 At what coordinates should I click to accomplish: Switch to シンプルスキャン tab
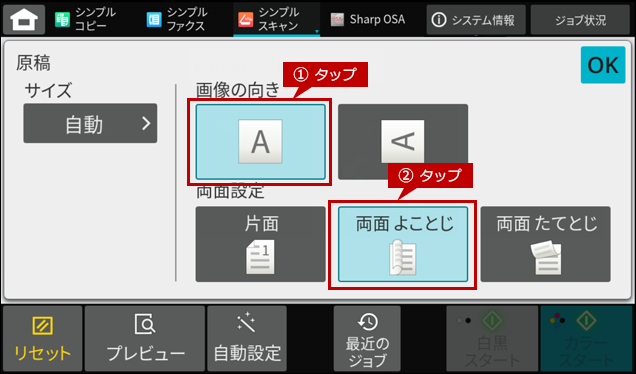click(x=277, y=19)
